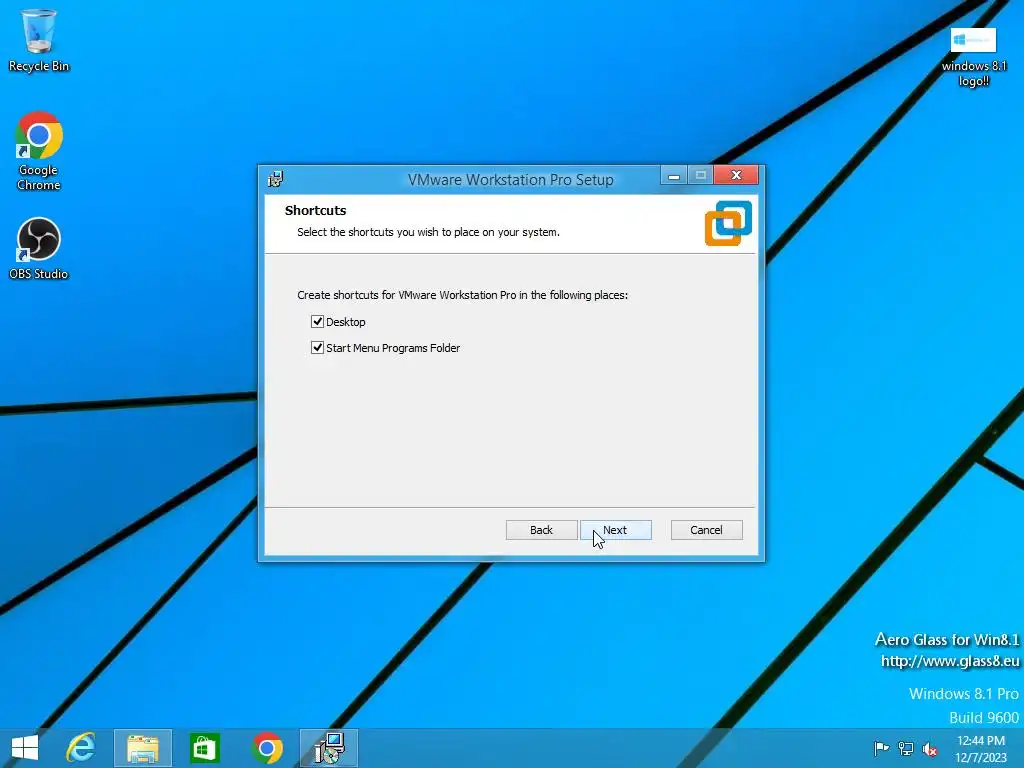Toggle the Start Menu Programs Folder checkbox
The height and width of the screenshot is (768, 1024).
pos(317,347)
